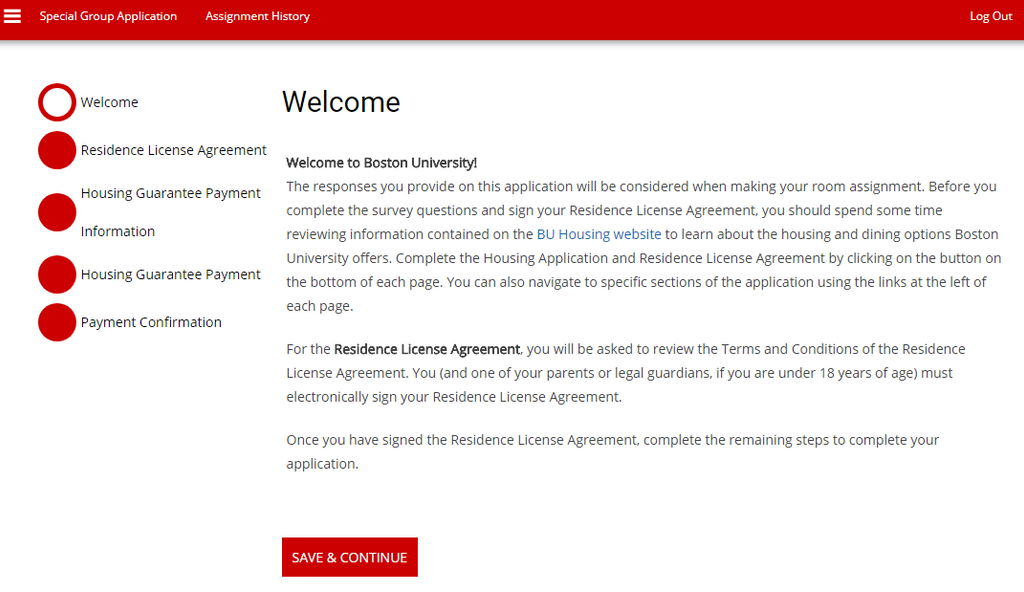This screenshot has height=592, width=1024.
Task: Open Housing Guarantee Payment Information sidebar label
Action: pos(170,212)
